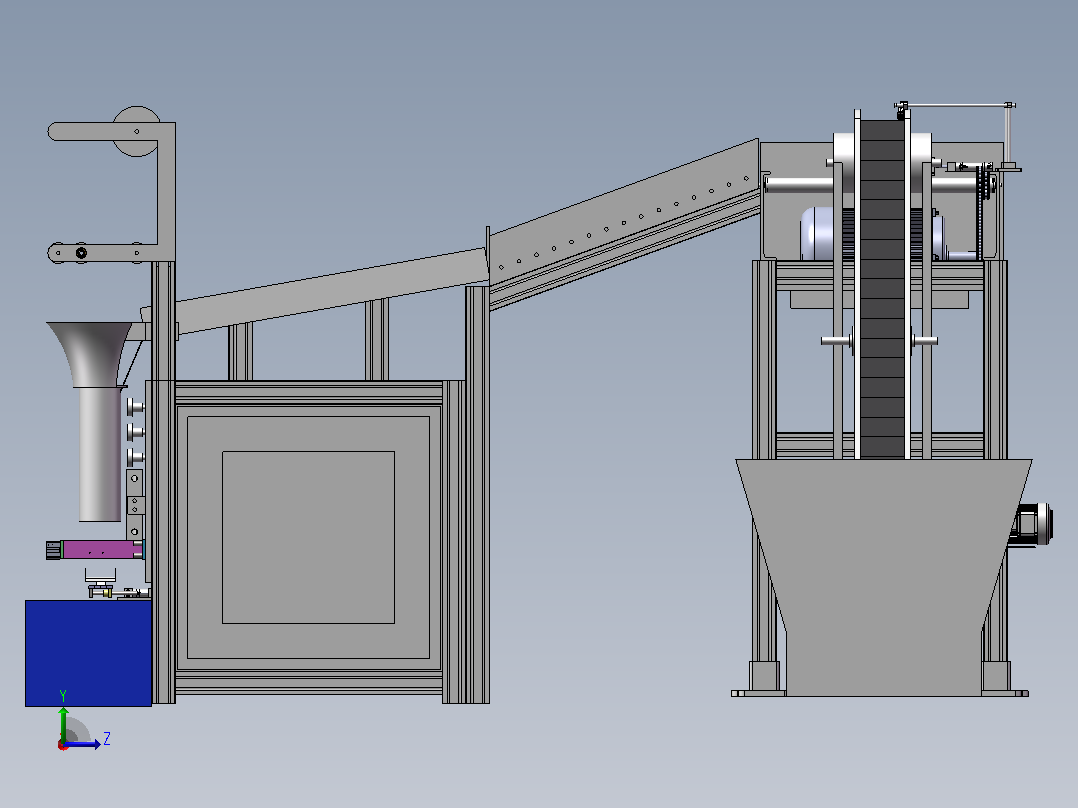Image resolution: width=1078 pixels, height=808 pixels.
Task: Select the blue box at the machine base
Action: [89, 653]
